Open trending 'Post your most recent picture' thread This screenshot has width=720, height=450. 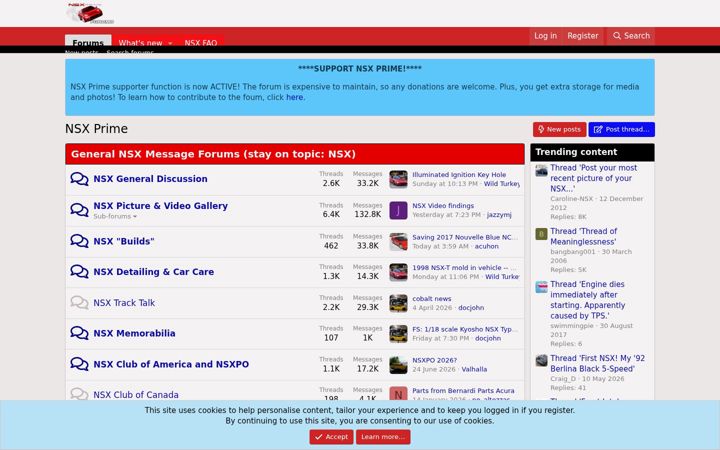click(x=594, y=178)
